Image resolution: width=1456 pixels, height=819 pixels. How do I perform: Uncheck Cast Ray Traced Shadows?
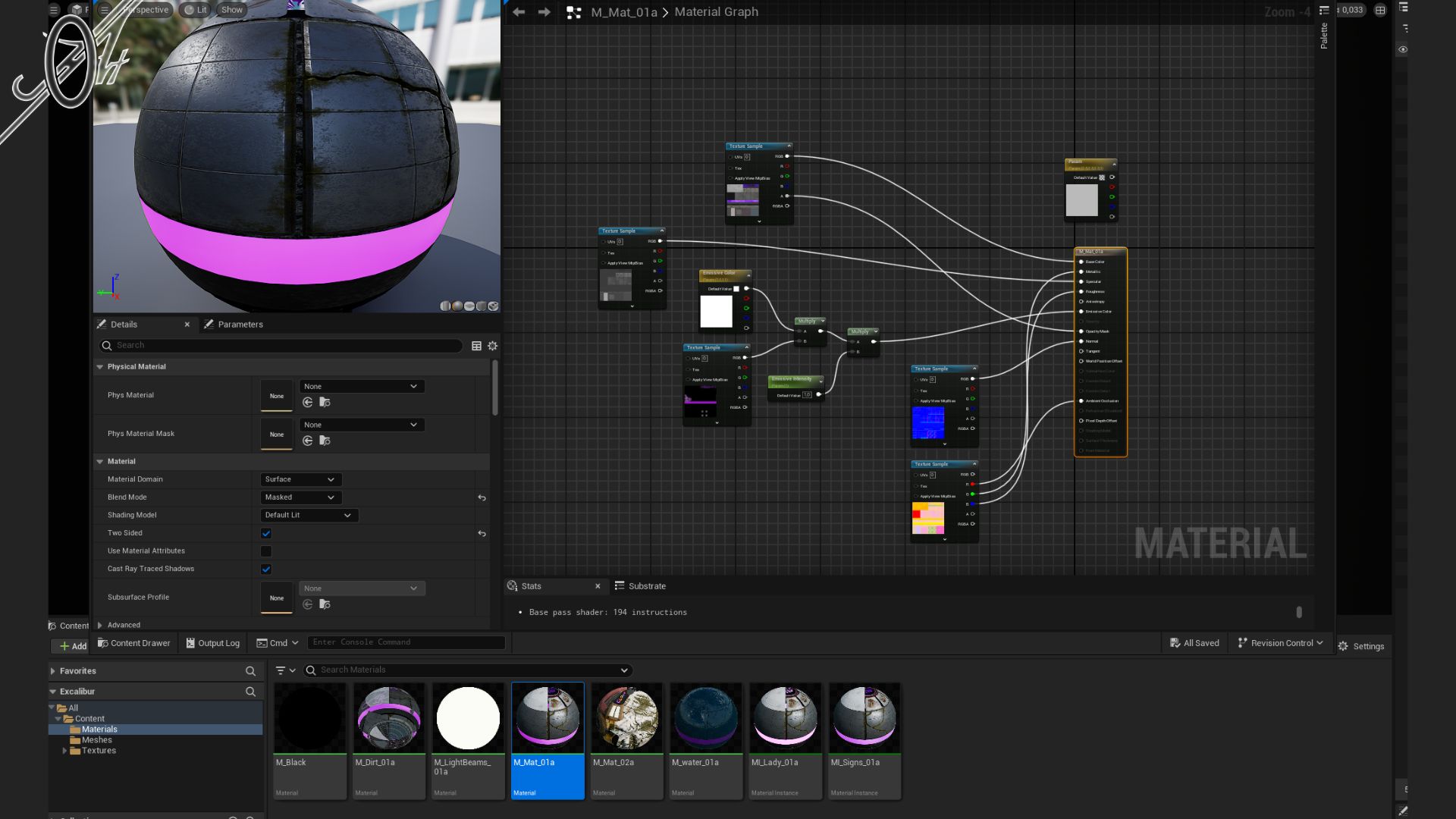(x=266, y=570)
